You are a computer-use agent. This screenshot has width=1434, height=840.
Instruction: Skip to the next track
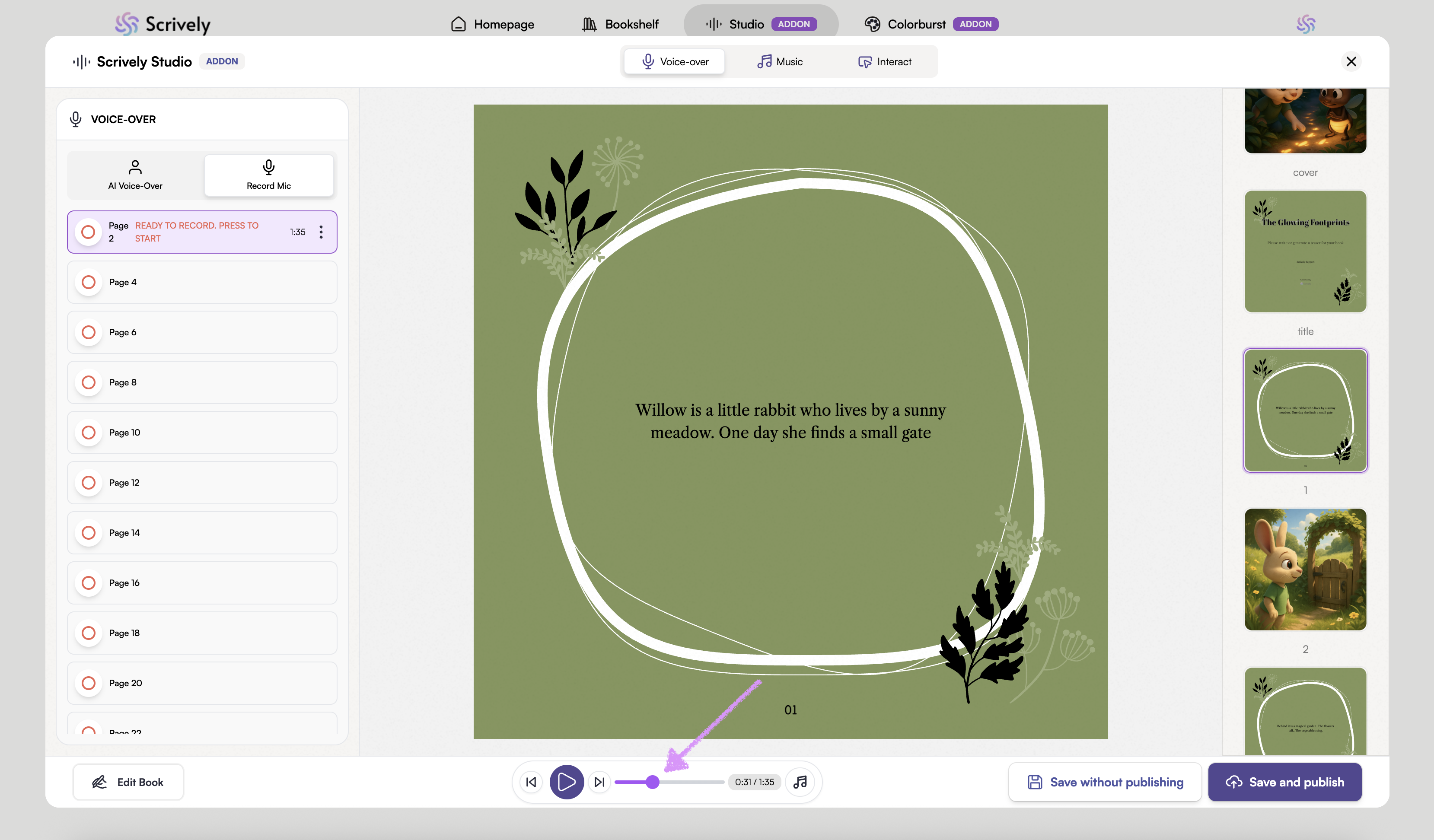coord(599,782)
